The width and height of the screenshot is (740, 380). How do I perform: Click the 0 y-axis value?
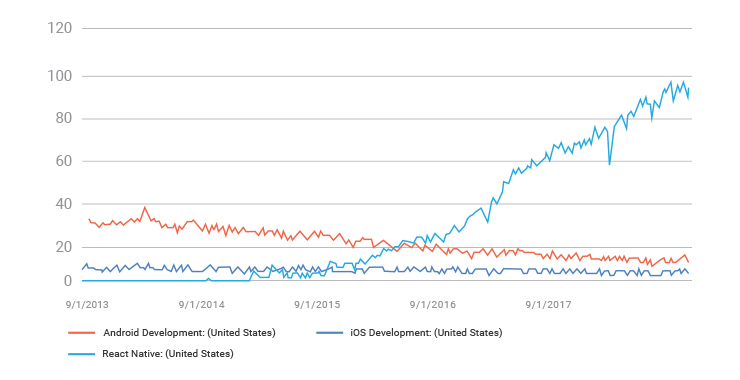click(x=68, y=281)
